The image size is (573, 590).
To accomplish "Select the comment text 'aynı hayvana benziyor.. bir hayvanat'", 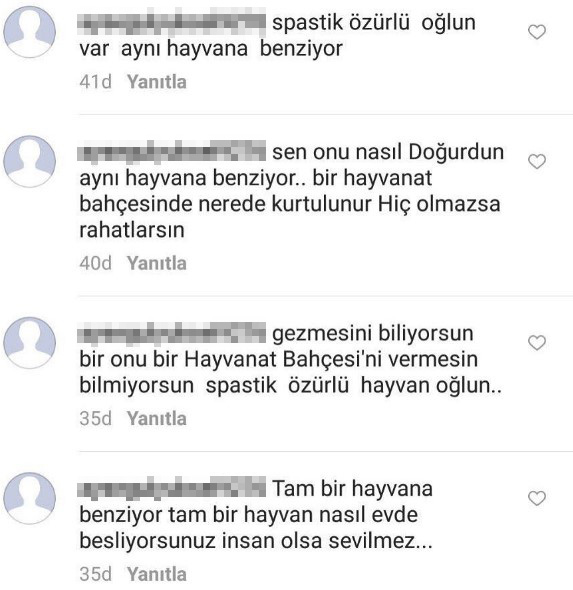I will tap(255, 178).
